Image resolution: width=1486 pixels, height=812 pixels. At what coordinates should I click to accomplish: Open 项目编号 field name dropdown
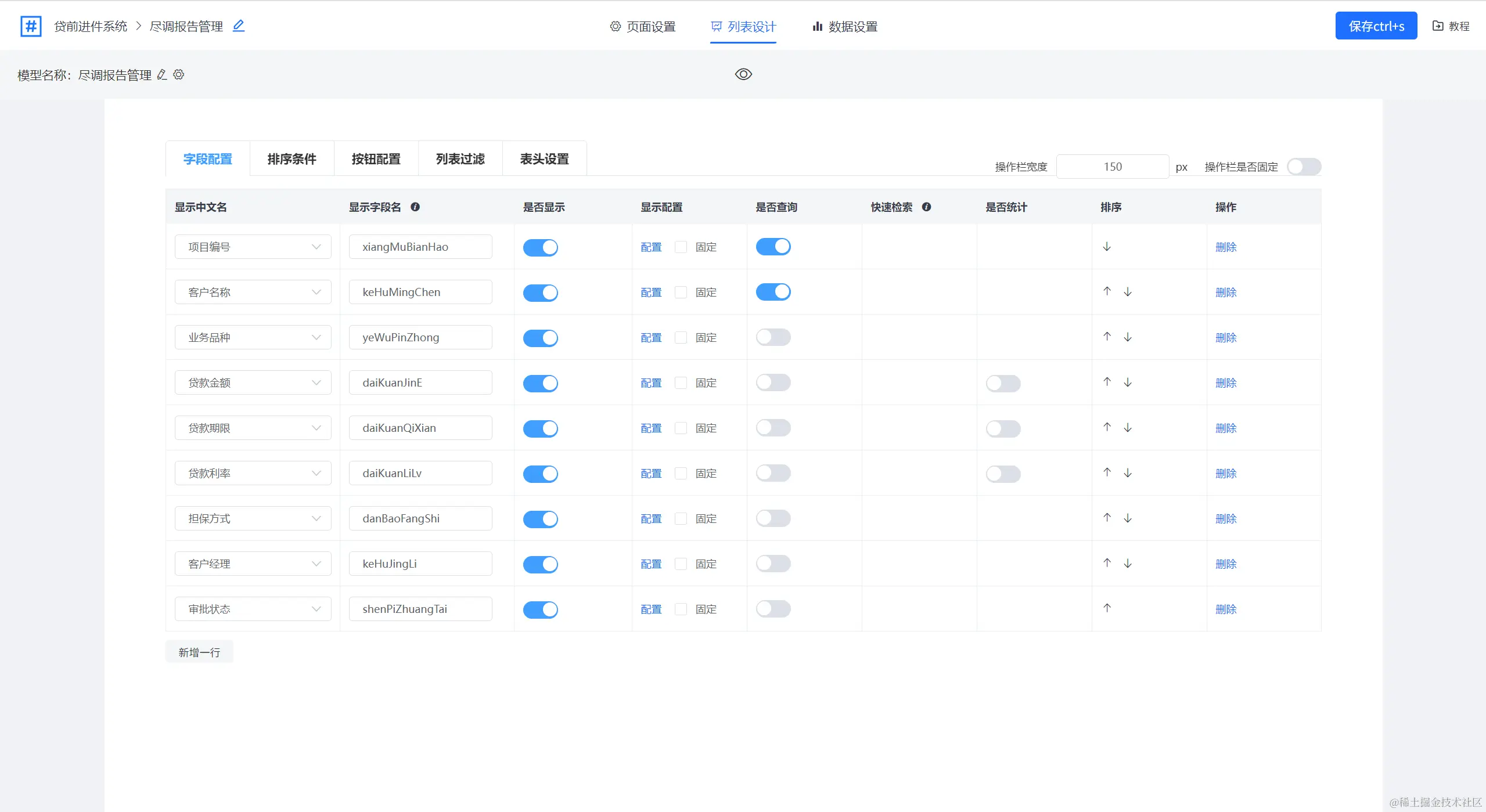pos(253,247)
